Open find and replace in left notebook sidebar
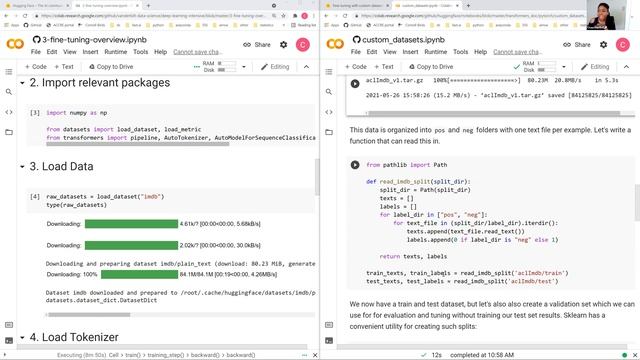The image size is (640, 360). (9, 92)
